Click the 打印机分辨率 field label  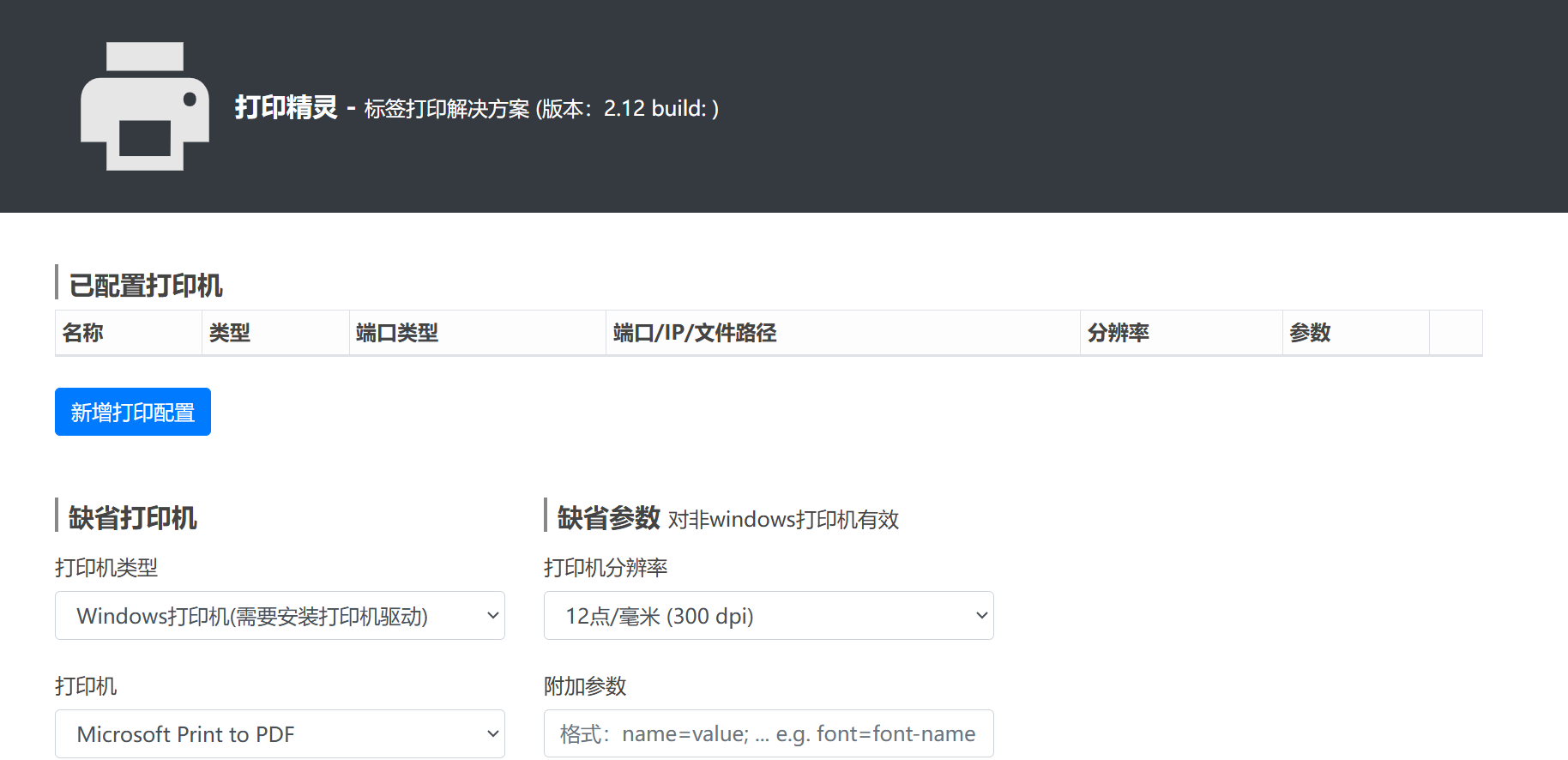pyautogui.click(x=606, y=568)
